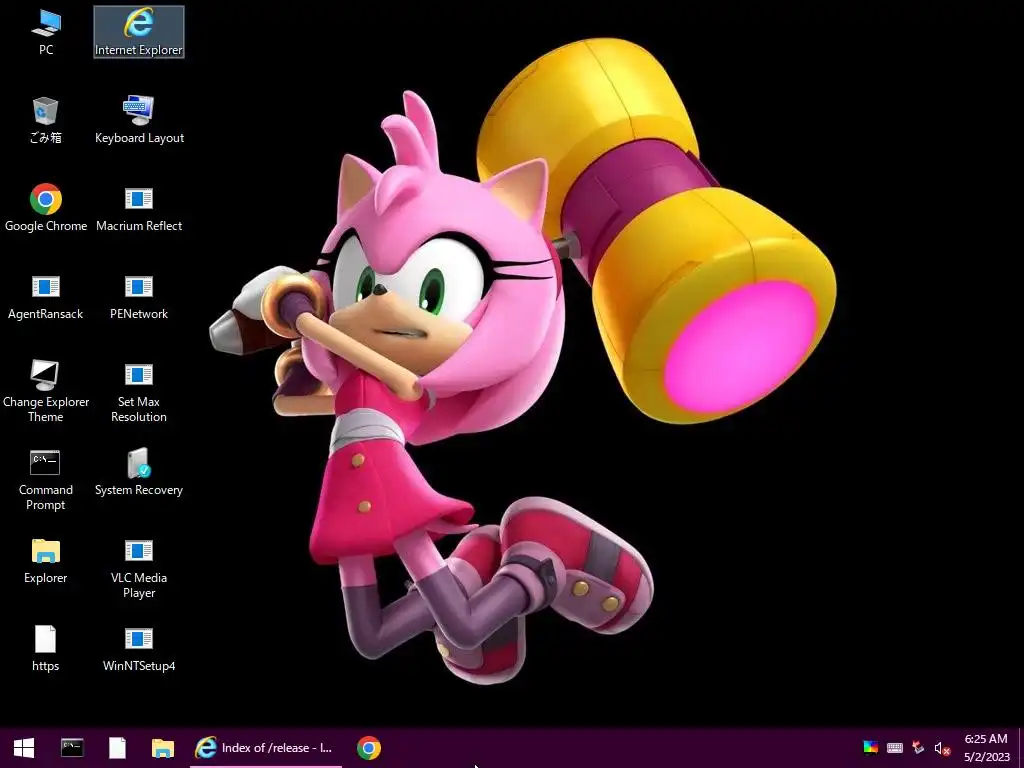The height and width of the screenshot is (768, 1024).
Task: Select Set Max Resolution shortcut
Action: pyautogui.click(x=139, y=391)
